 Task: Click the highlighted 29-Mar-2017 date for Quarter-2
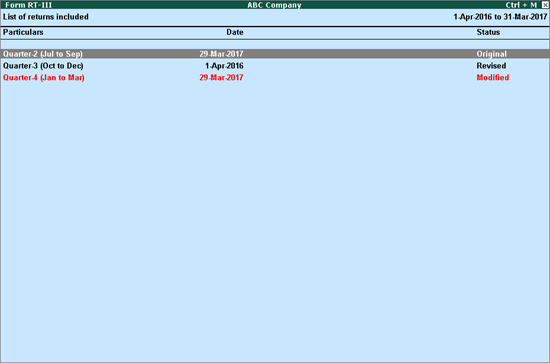point(221,54)
